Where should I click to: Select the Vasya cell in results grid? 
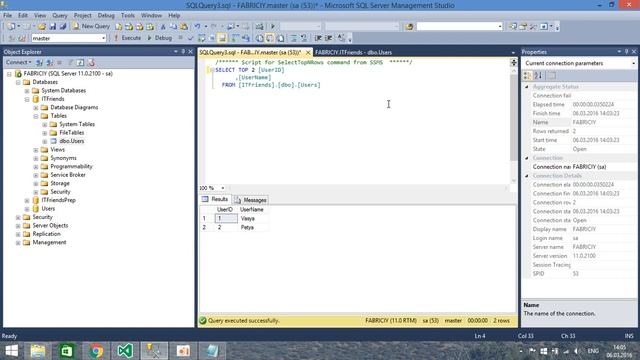pos(252,218)
